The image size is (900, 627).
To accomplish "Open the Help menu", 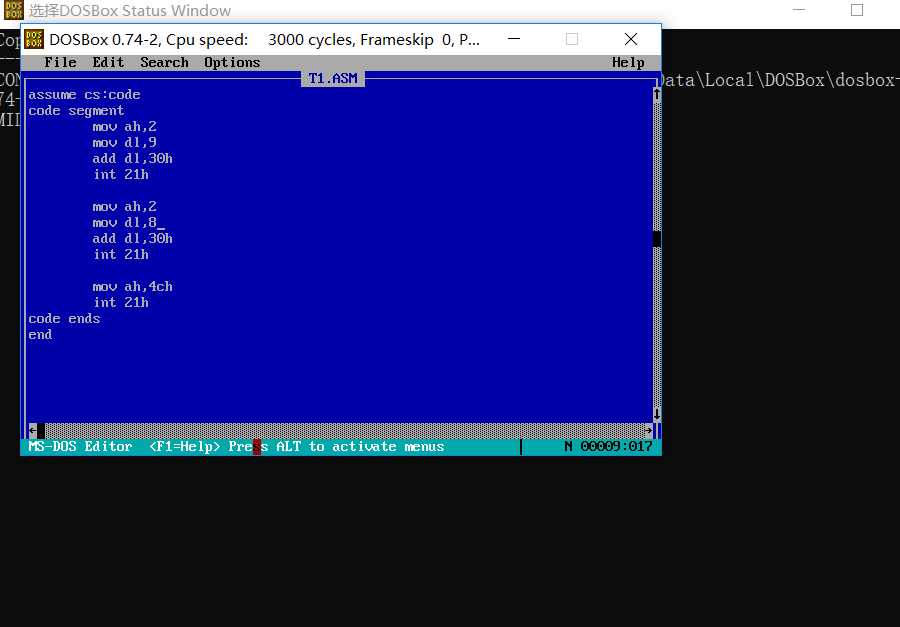I will [628, 62].
